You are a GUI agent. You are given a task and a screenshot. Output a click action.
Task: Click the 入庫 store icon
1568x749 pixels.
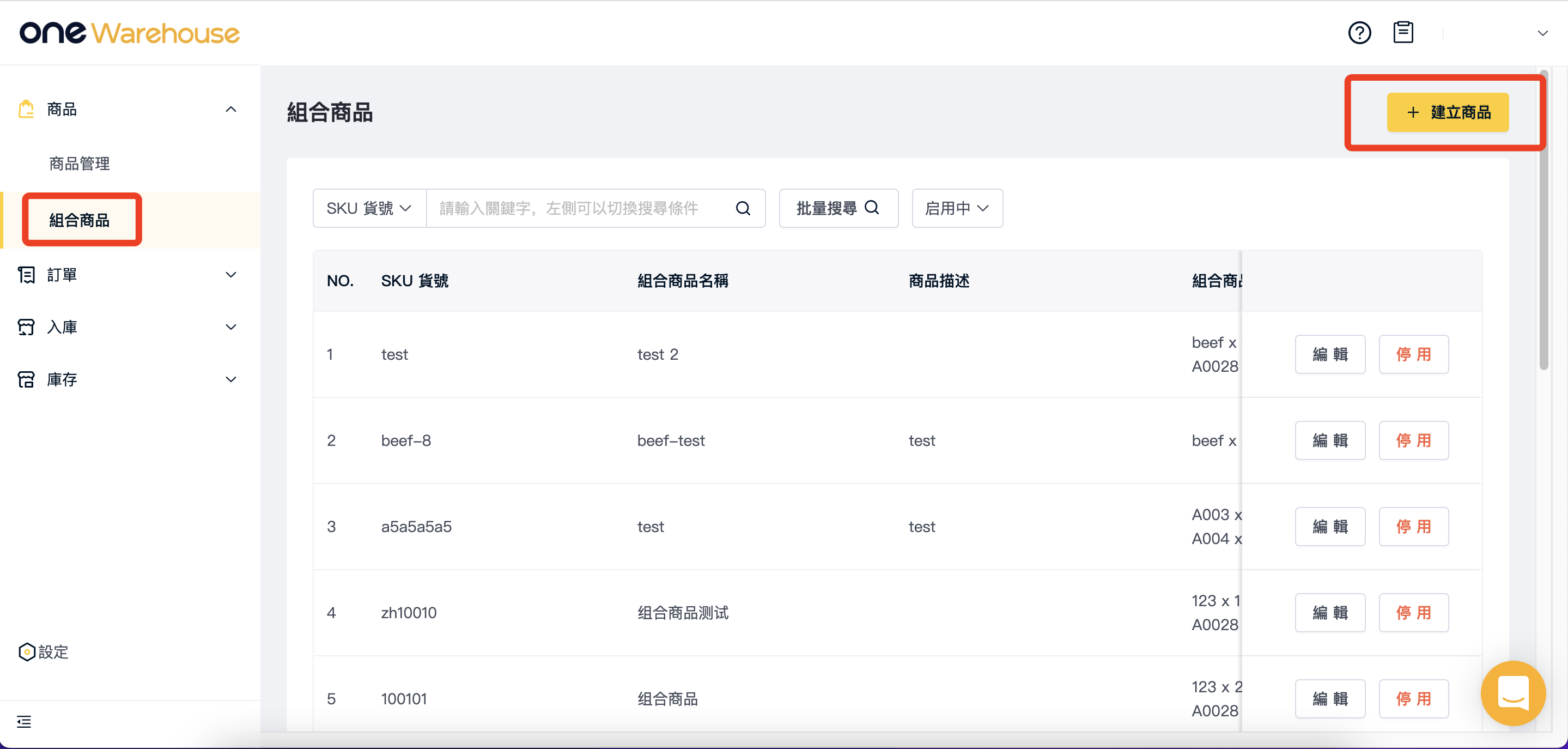(26, 327)
